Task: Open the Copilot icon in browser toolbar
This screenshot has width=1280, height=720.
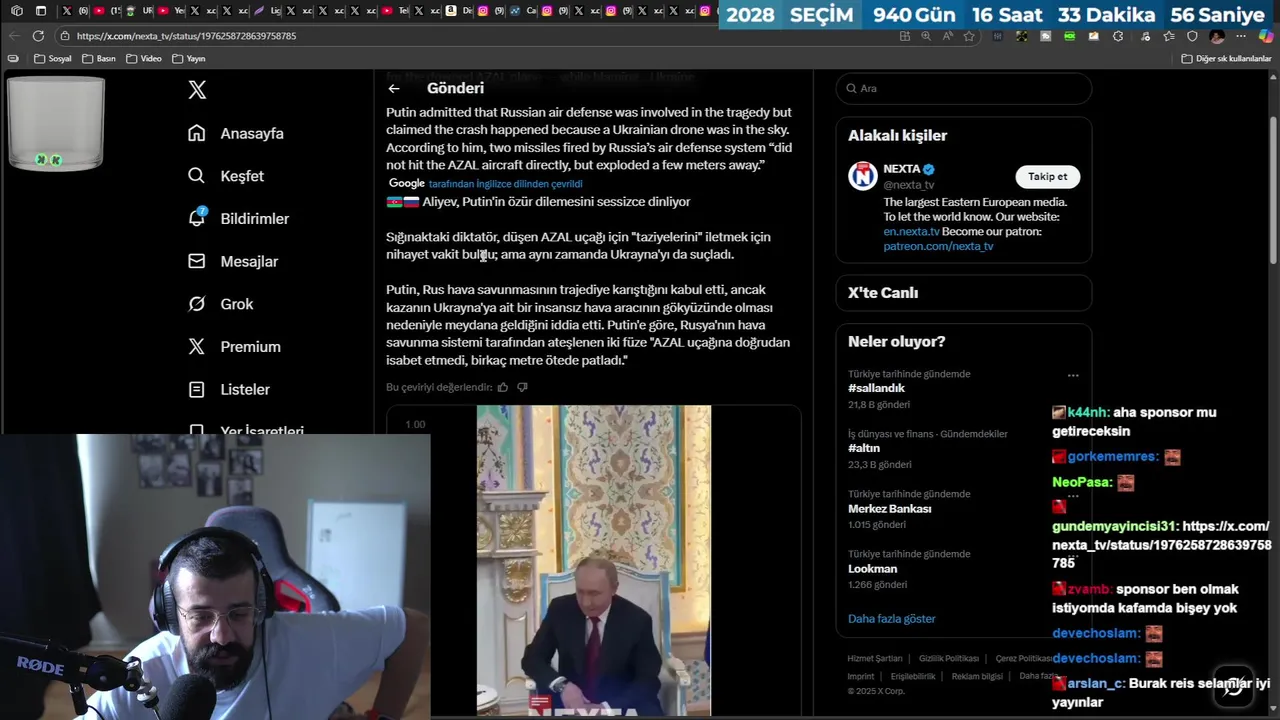Action: tap(1266, 36)
